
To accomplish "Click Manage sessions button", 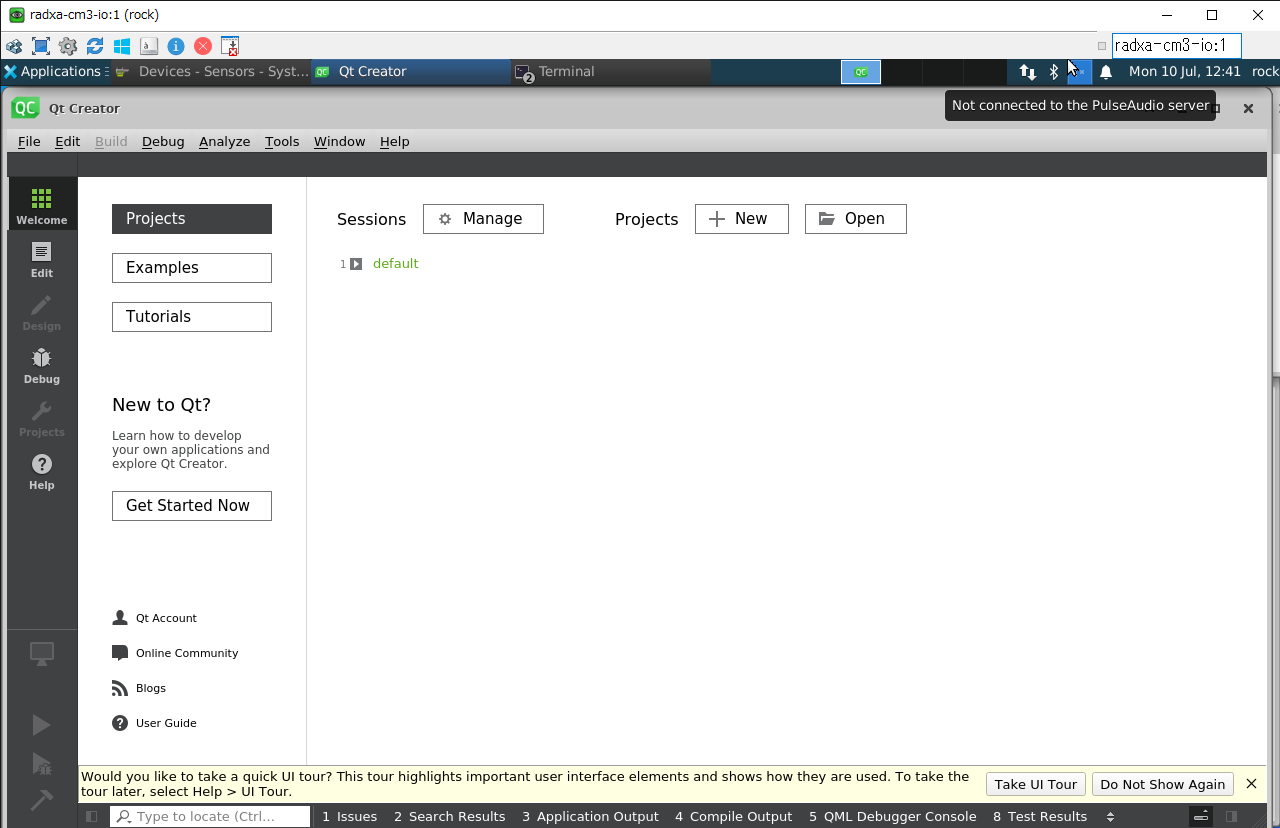I will coord(483,219).
